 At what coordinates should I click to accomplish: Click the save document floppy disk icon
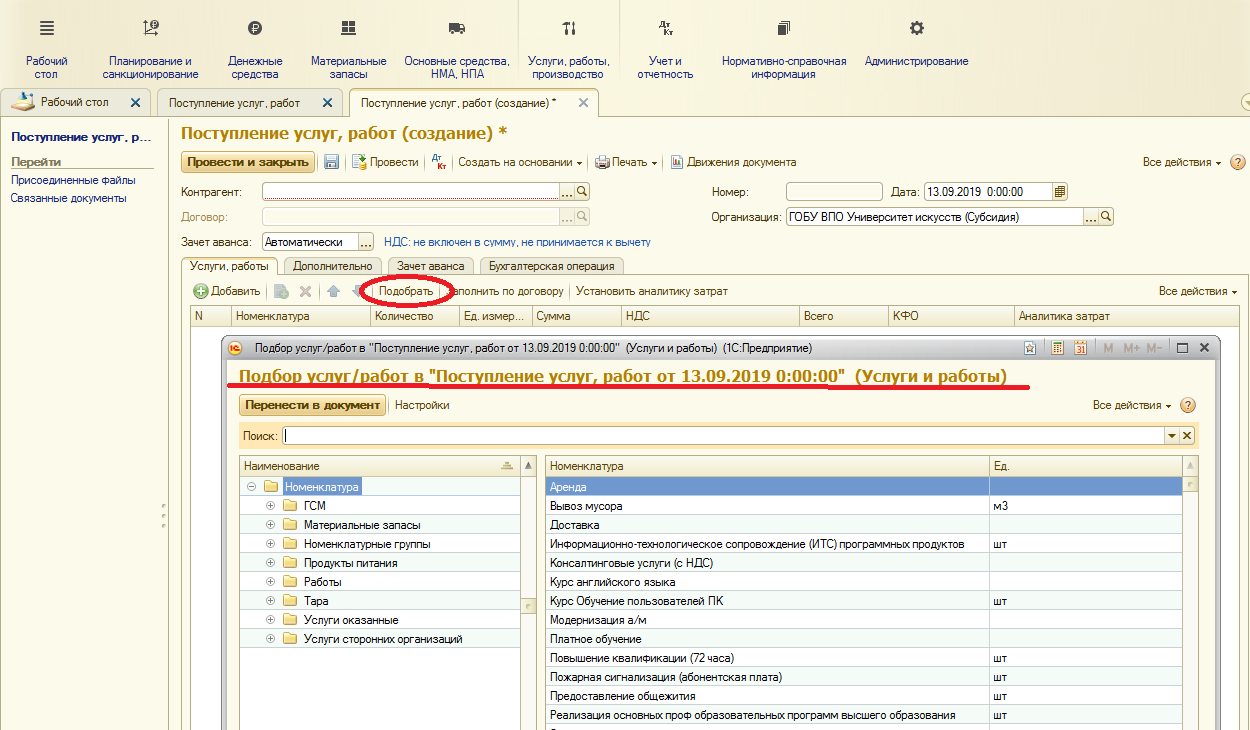coord(332,162)
